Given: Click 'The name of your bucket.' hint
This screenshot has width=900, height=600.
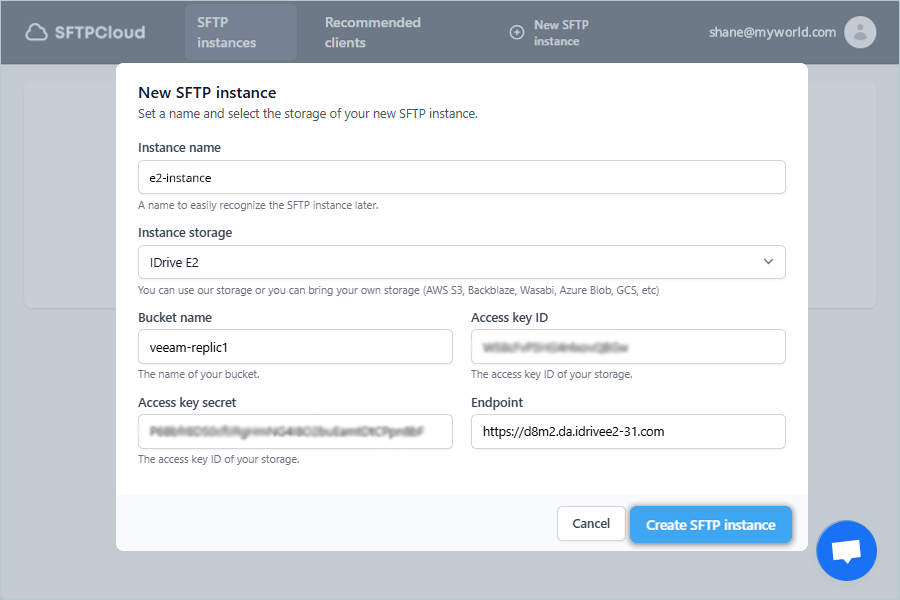Looking at the screenshot, I should pos(199,374).
